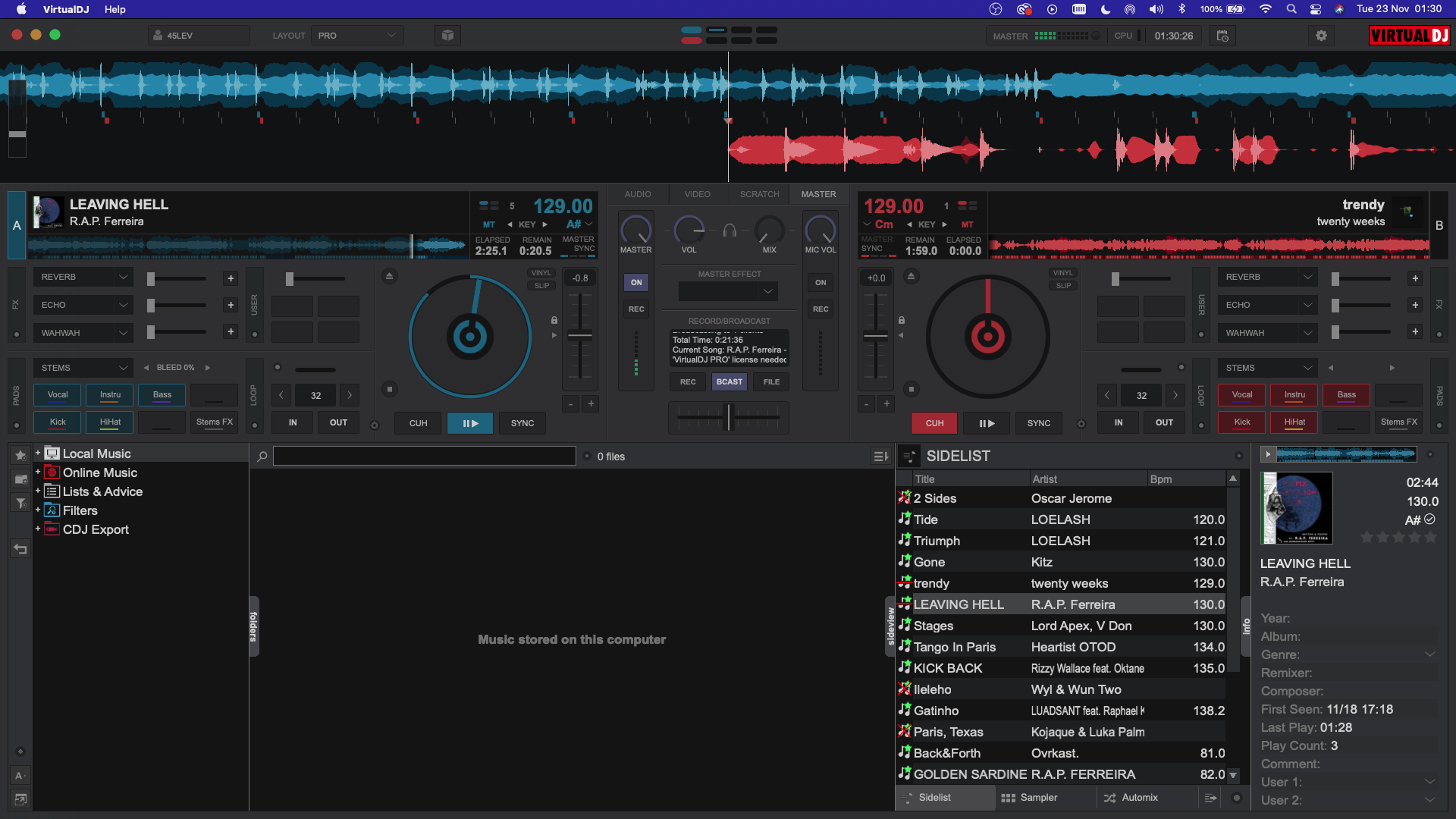
Task: Open the clock settings icon next to time
Action: [1222, 36]
